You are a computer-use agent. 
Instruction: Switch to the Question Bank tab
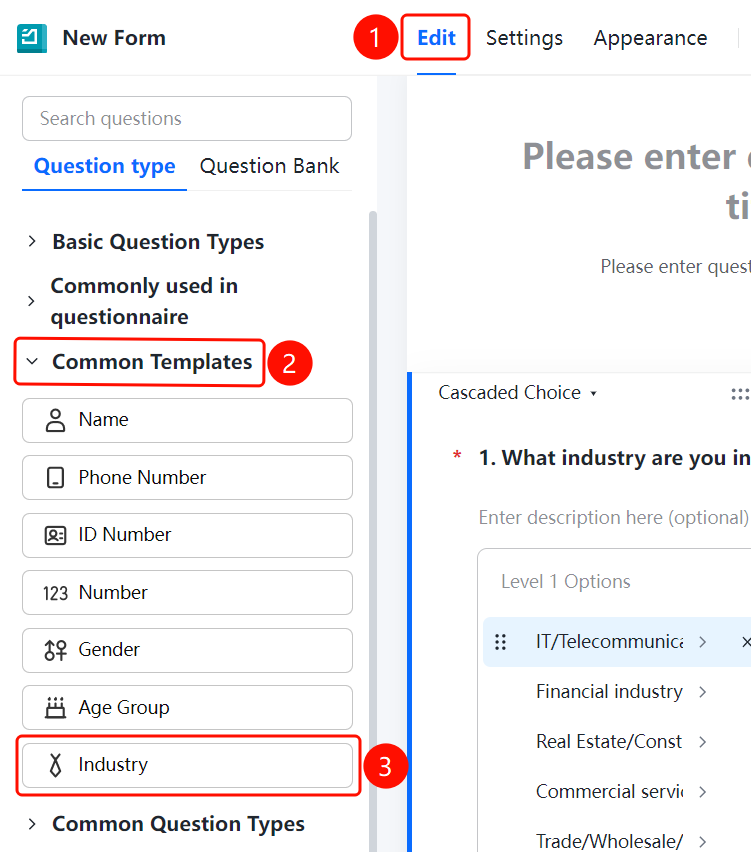269,166
